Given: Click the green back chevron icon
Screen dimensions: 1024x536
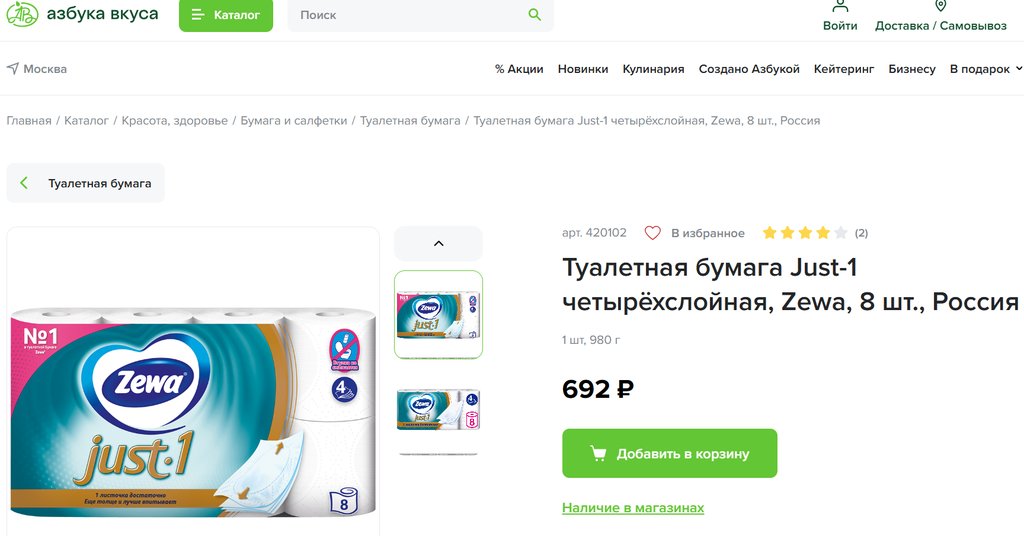Looking at the screenshot, I should point(24,183).
